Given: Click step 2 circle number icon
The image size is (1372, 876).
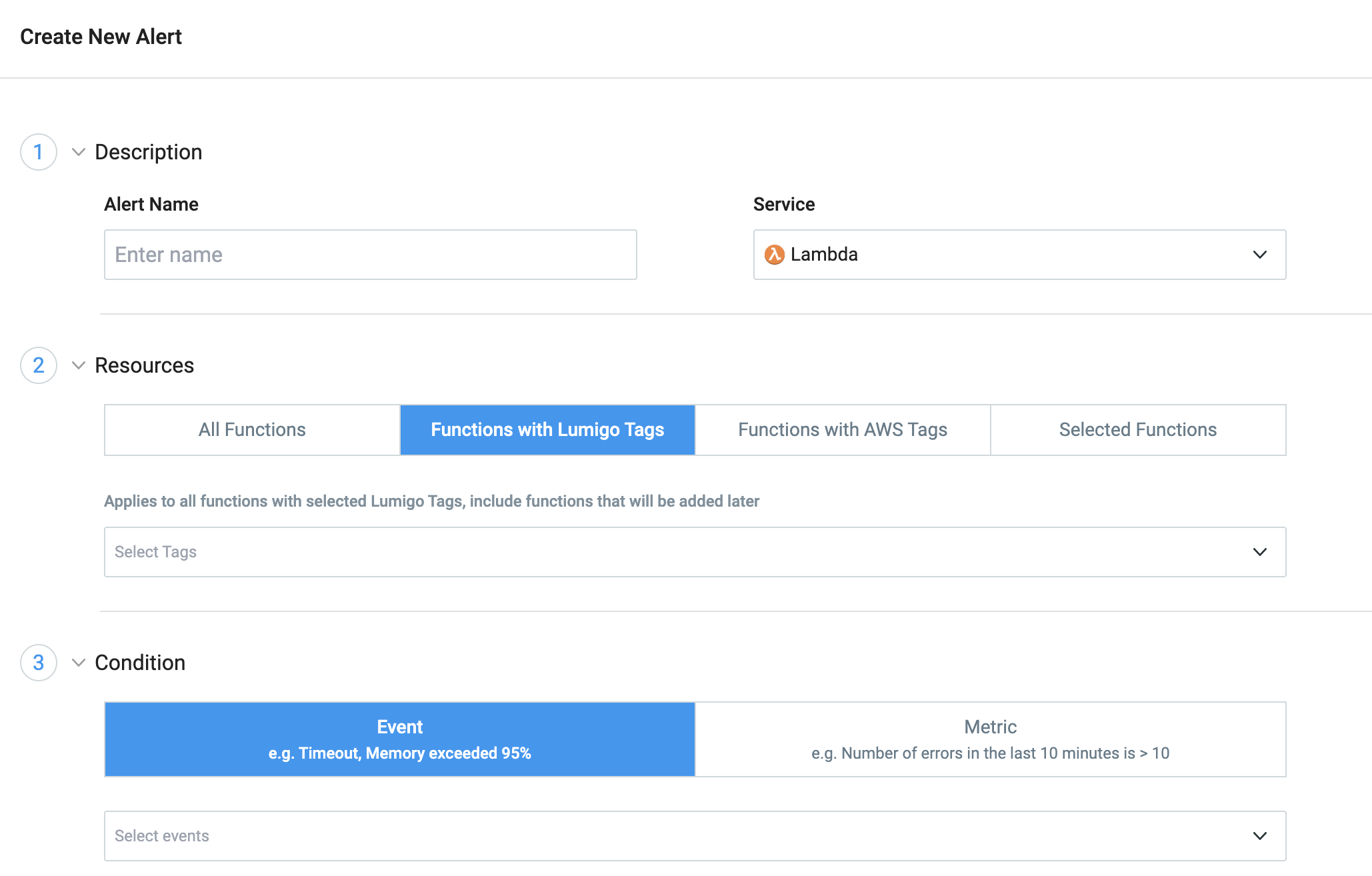Looking at the screenshot, I should tap(39, 365).
